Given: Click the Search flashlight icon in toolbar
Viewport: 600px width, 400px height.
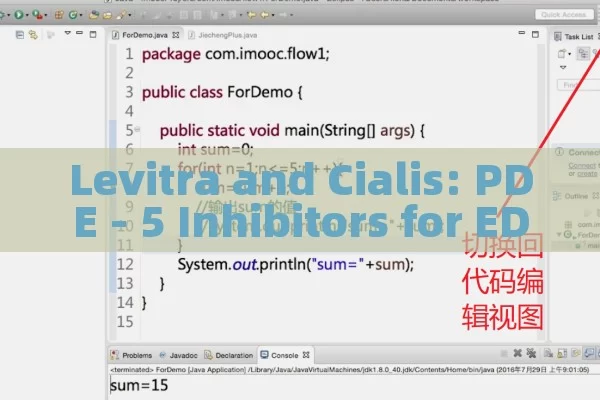Looking at the screenshot, I should click(x=121, y=15).
